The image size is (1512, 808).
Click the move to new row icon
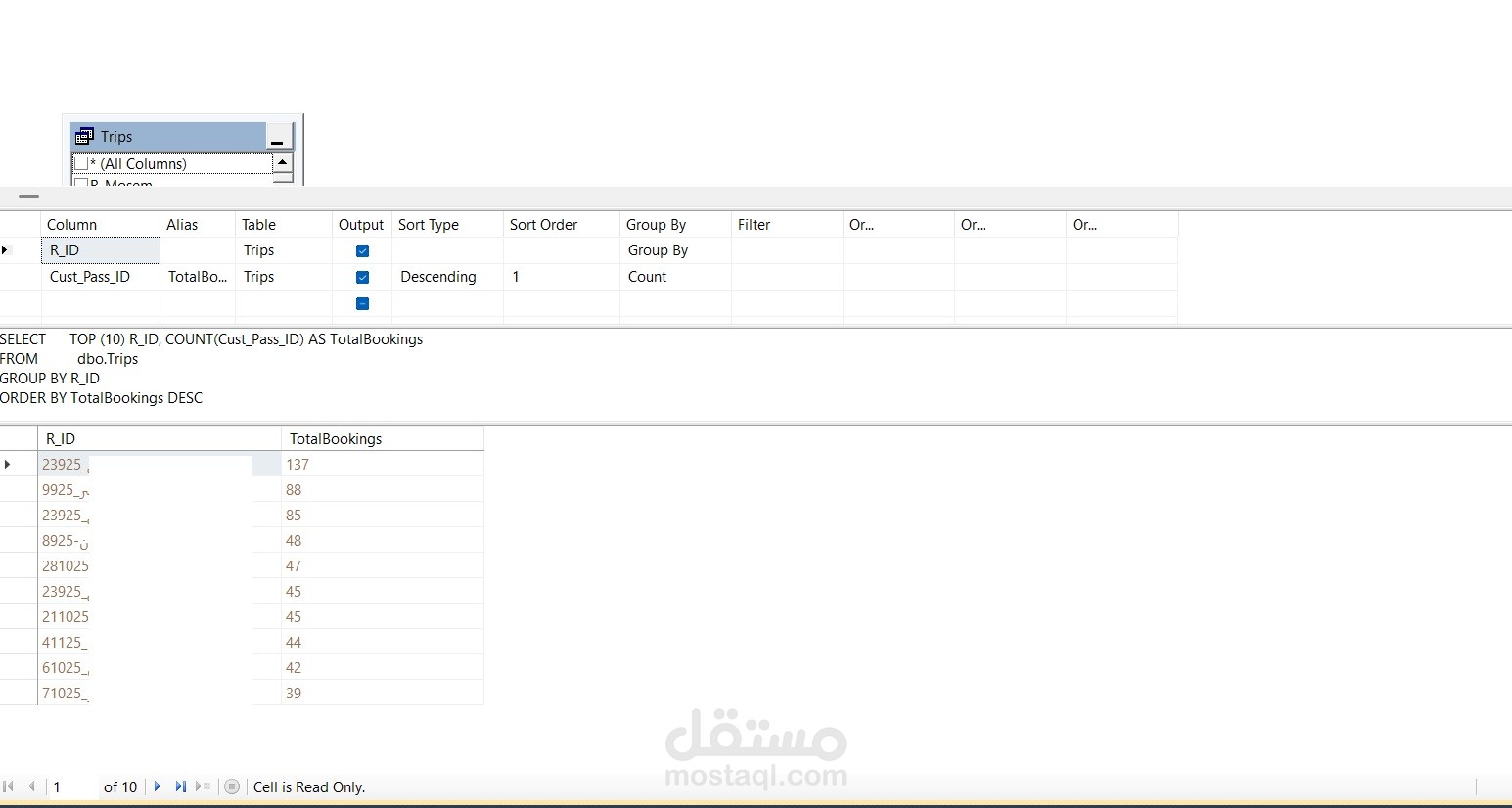(x=204, y=786)
